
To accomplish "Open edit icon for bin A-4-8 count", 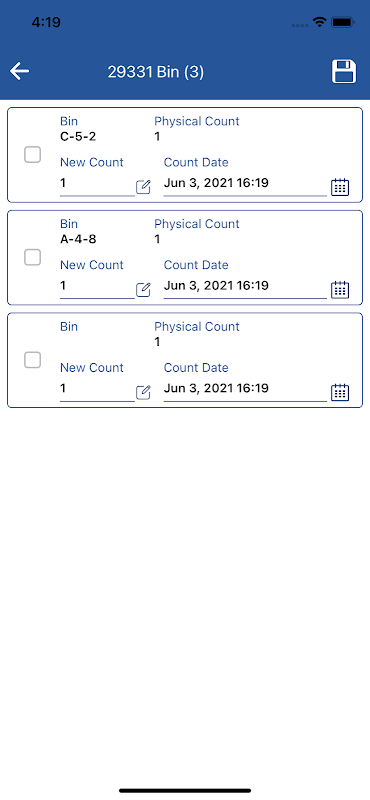I will pyautogui.click(x=143, y=290).
